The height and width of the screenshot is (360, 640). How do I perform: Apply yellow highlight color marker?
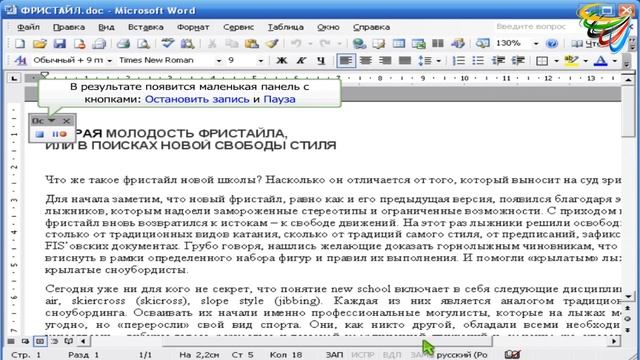(571, 61)
